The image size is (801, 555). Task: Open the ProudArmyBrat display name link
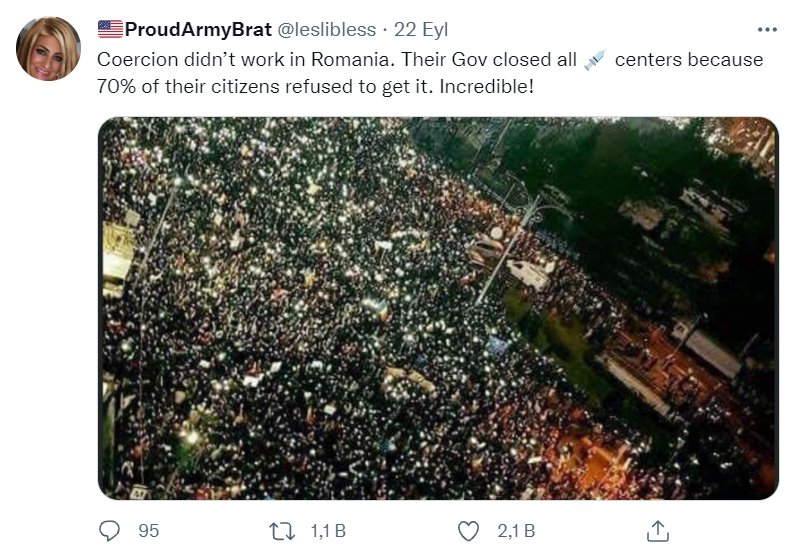coord(184,29)
